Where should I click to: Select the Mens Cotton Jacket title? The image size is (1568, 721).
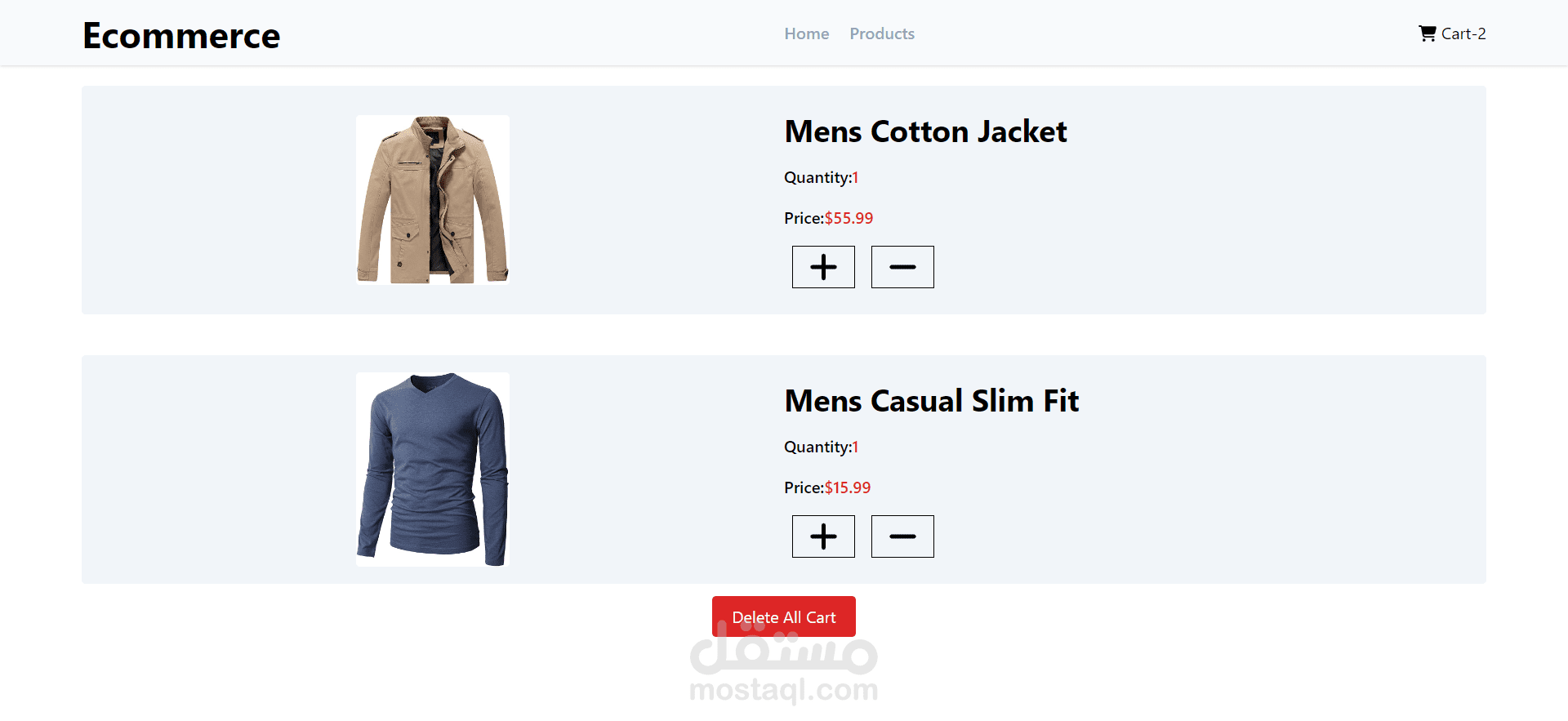pos(925,131)
